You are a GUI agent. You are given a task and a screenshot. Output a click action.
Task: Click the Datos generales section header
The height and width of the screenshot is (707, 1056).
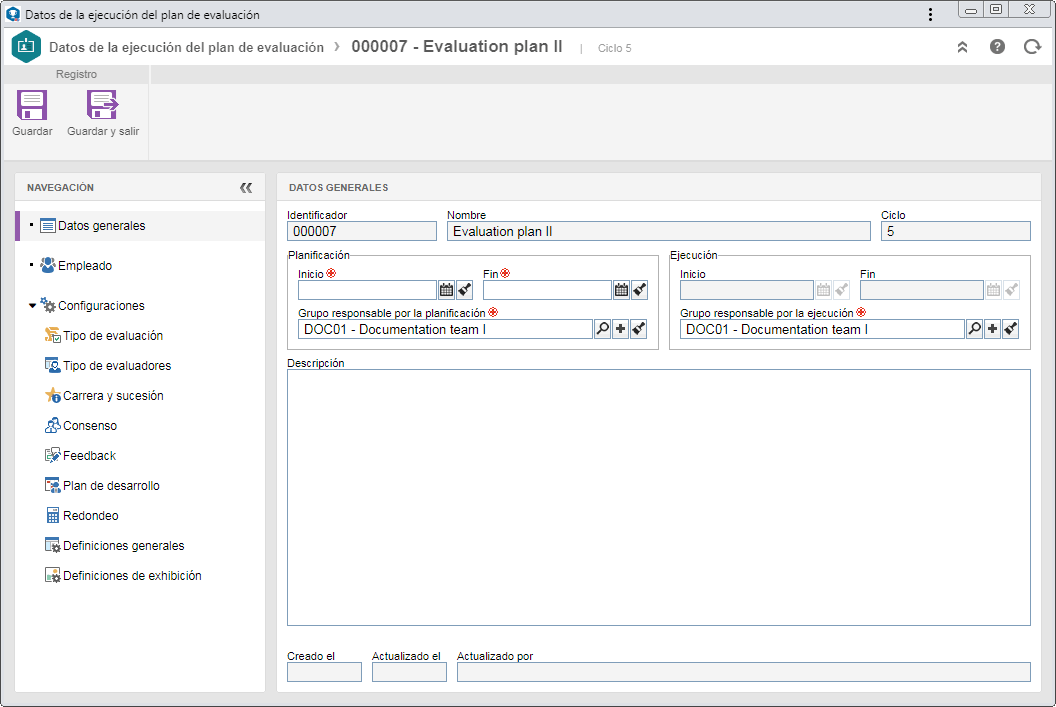tap(339, 188)
